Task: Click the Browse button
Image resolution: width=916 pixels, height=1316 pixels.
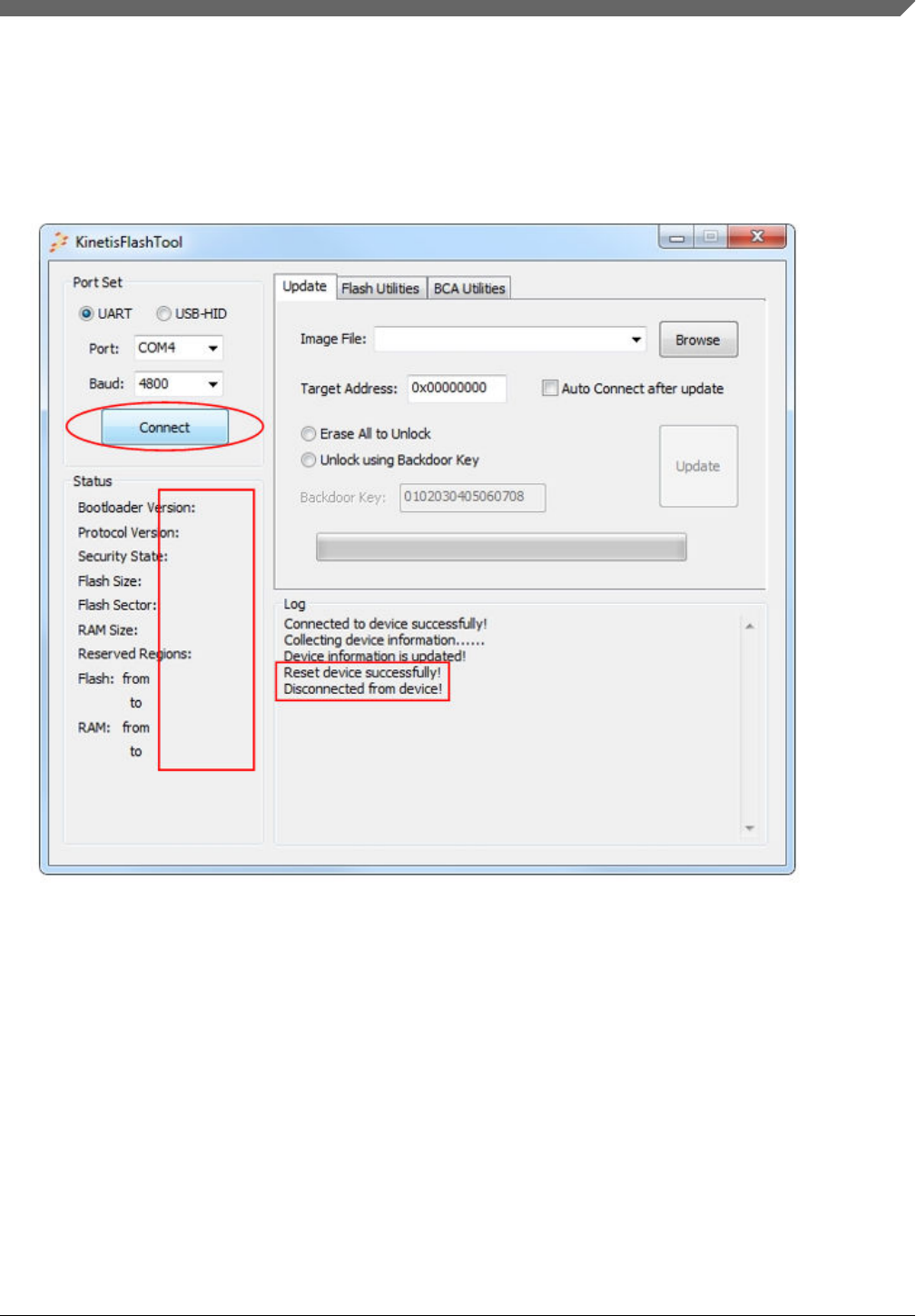Action: pyautogui.click(x=698, y=340)
